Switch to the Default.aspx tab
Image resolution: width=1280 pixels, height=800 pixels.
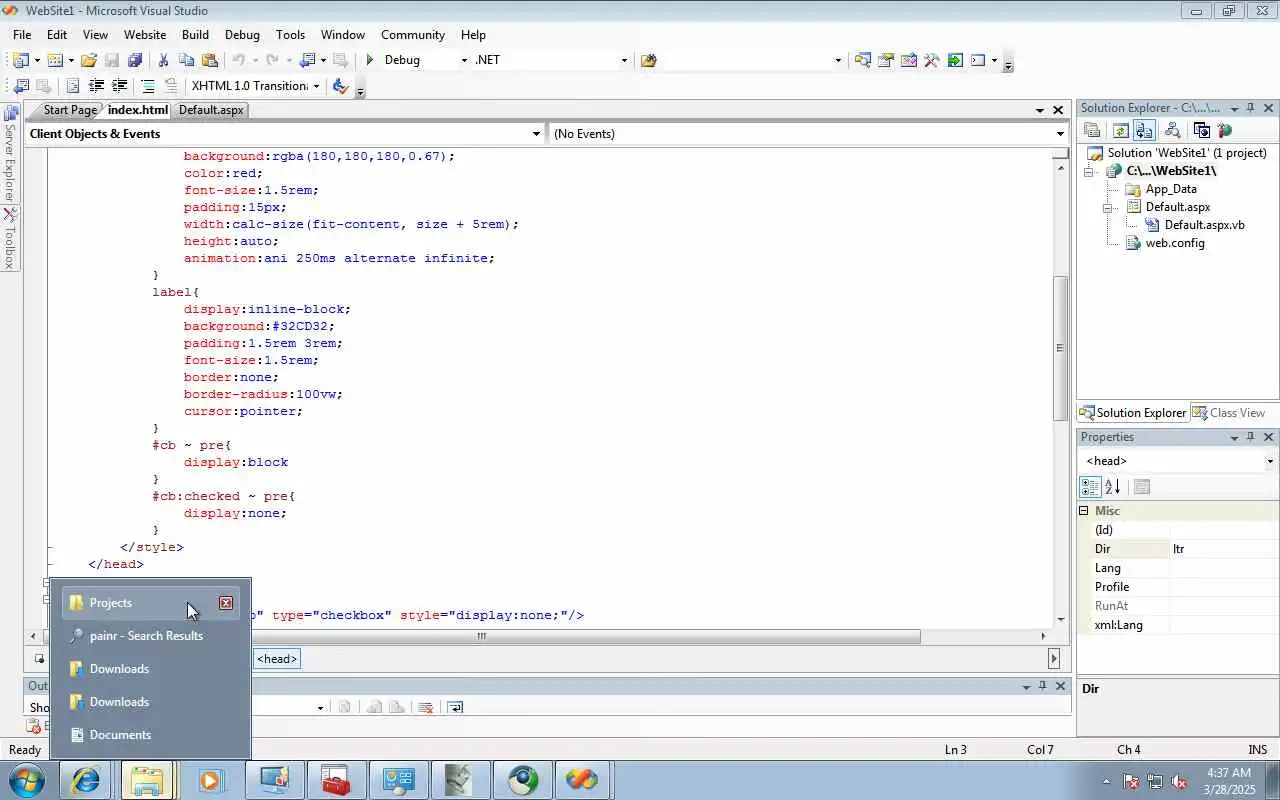211,110
